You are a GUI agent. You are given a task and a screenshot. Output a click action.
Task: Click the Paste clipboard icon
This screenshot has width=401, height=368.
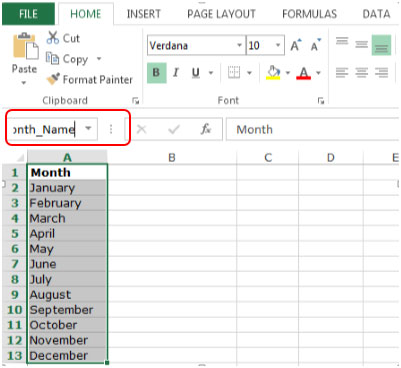pyautogui.click(x=25, y=46)
